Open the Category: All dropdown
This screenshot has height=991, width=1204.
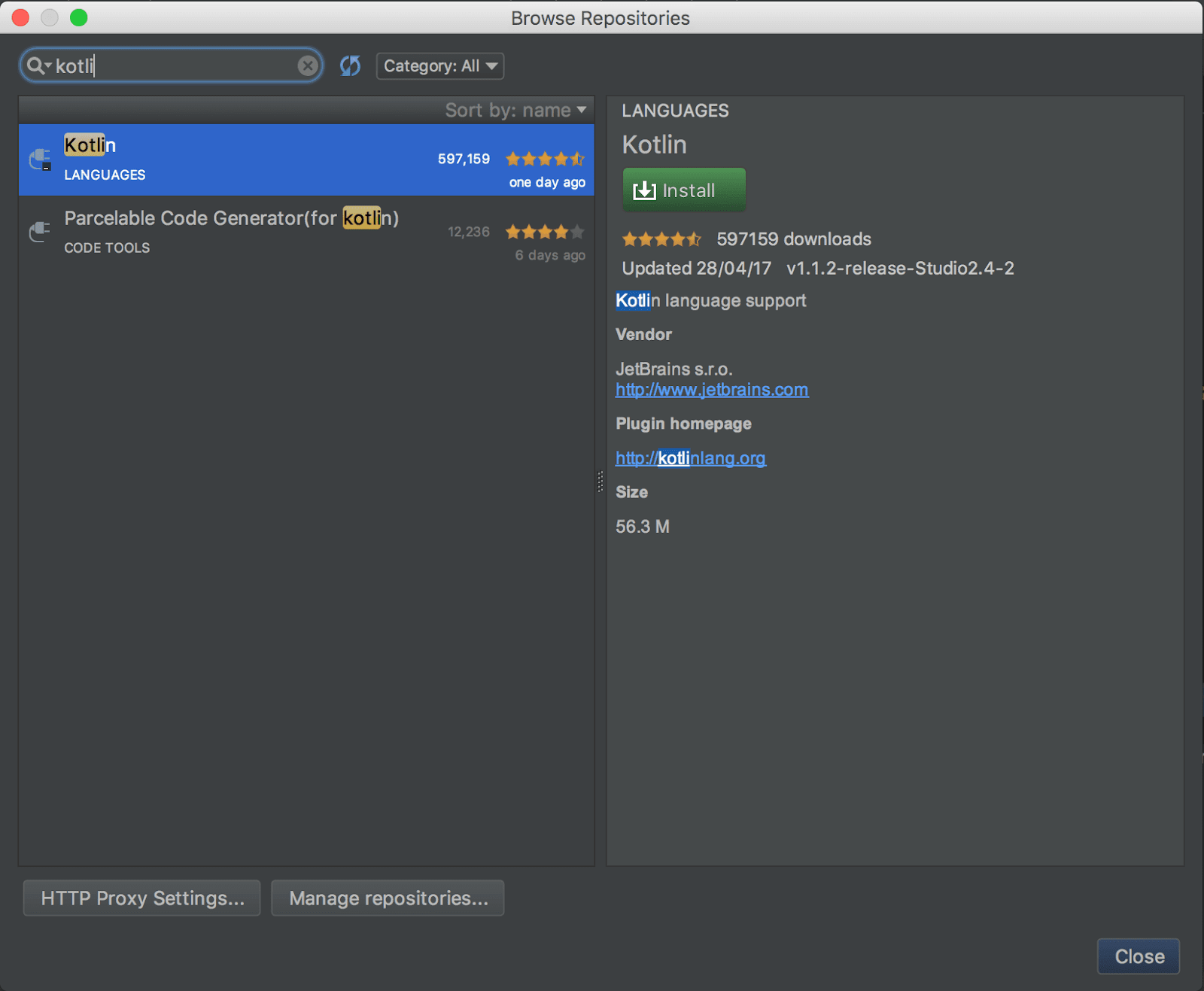pyautogui.click(x=440, y=66)
